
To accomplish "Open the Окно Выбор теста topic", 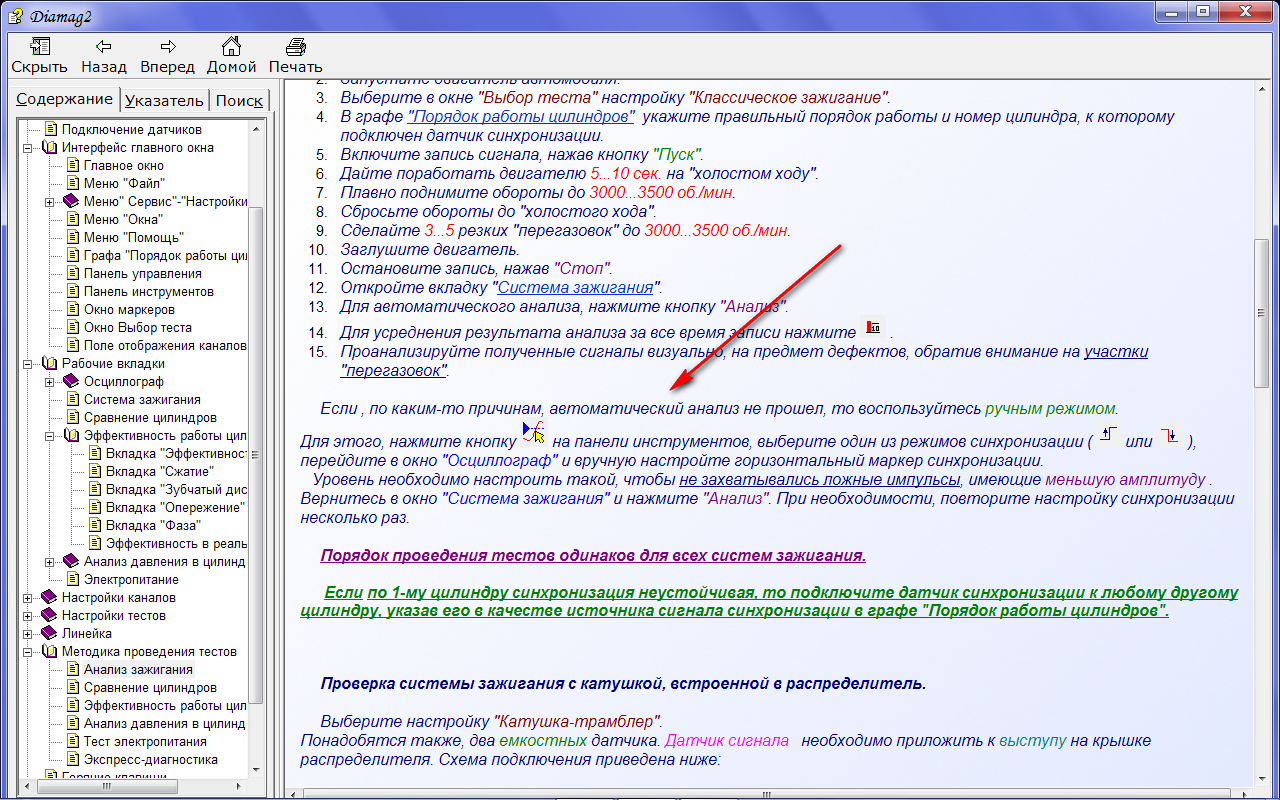I will [138, 328].
